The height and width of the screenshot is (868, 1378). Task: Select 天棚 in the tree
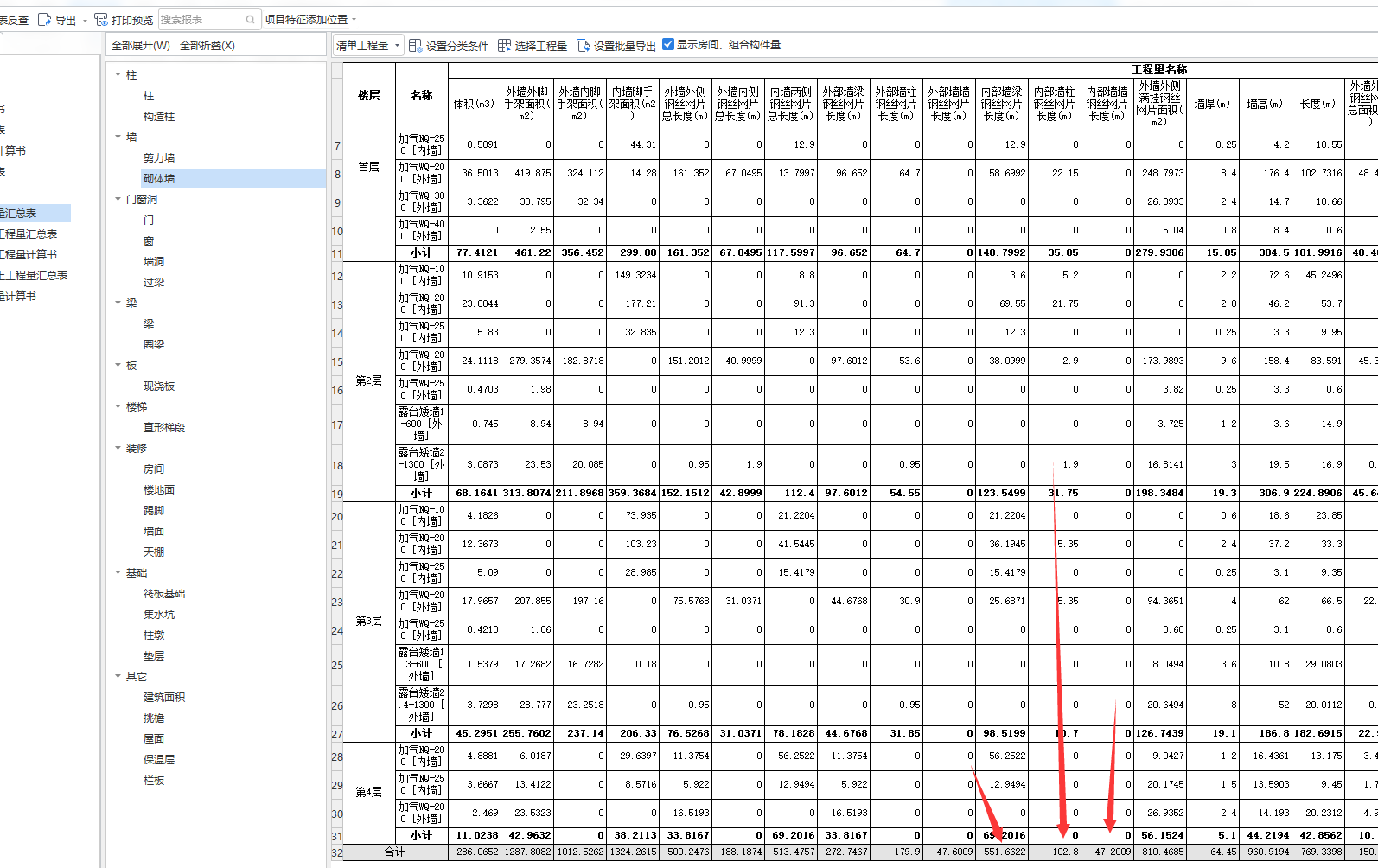click(154, 552)
